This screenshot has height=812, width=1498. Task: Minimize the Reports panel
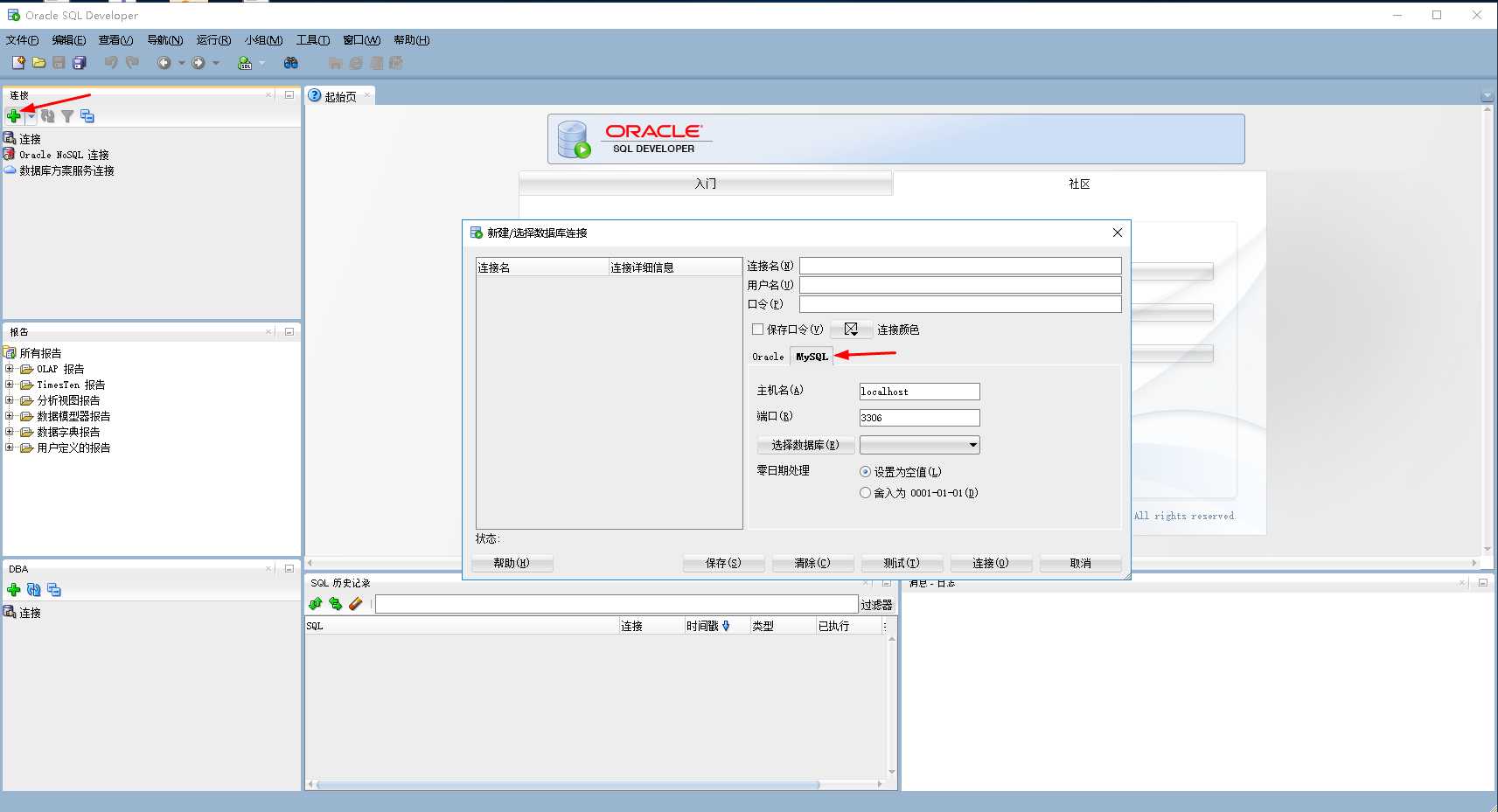pyautogui.click(x=289, y=331)
